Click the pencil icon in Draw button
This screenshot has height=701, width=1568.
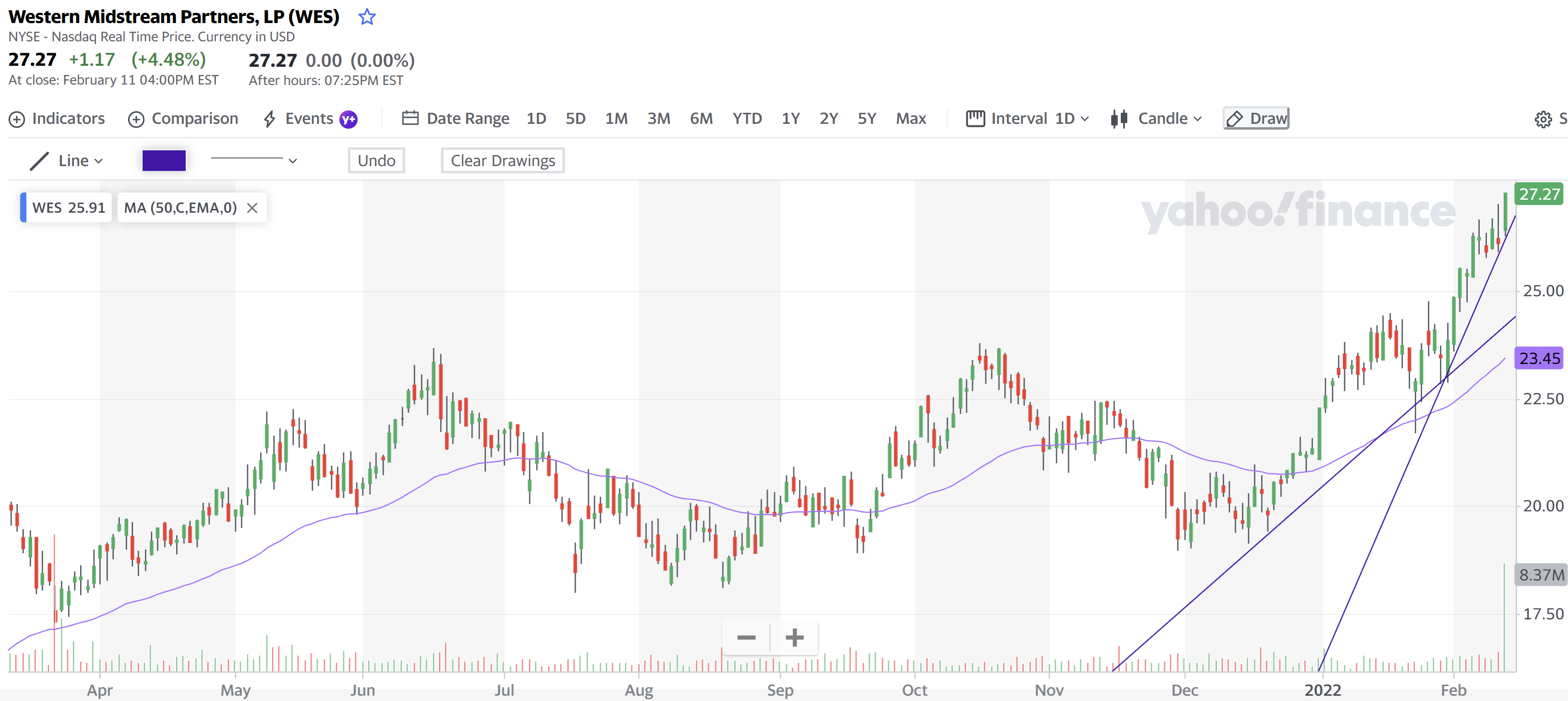pos(1234,119)
